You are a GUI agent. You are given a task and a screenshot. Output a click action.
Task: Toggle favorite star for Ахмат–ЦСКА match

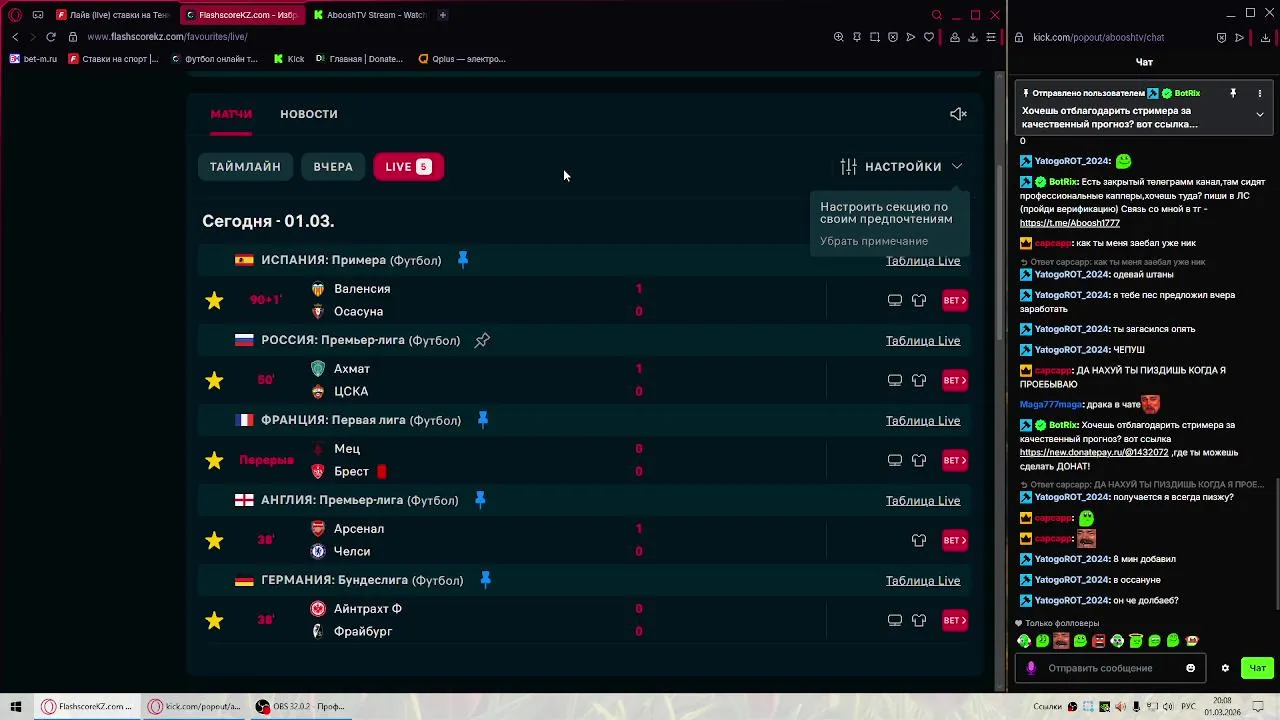click(x=214, y=380)
